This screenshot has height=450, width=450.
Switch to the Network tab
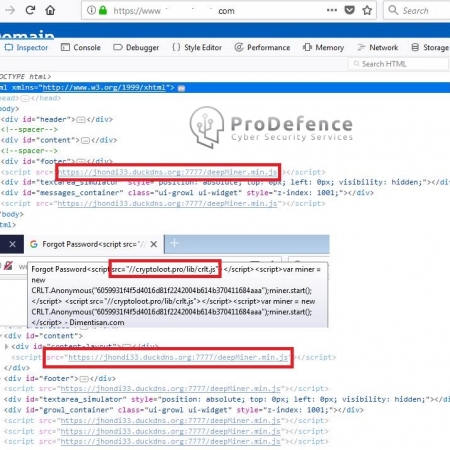[378, 48]
